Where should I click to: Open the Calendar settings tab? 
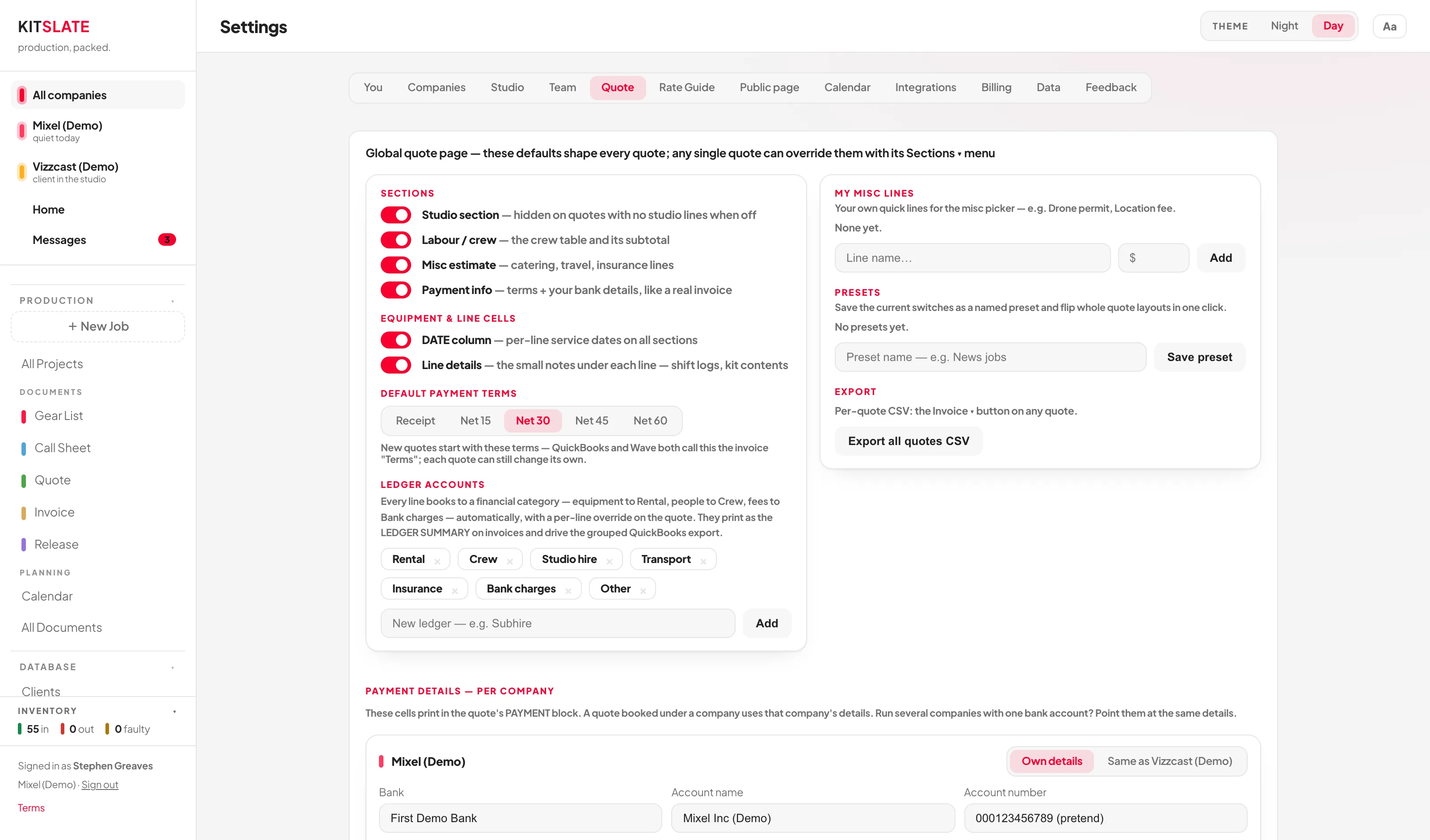click(x=847, y=88)
